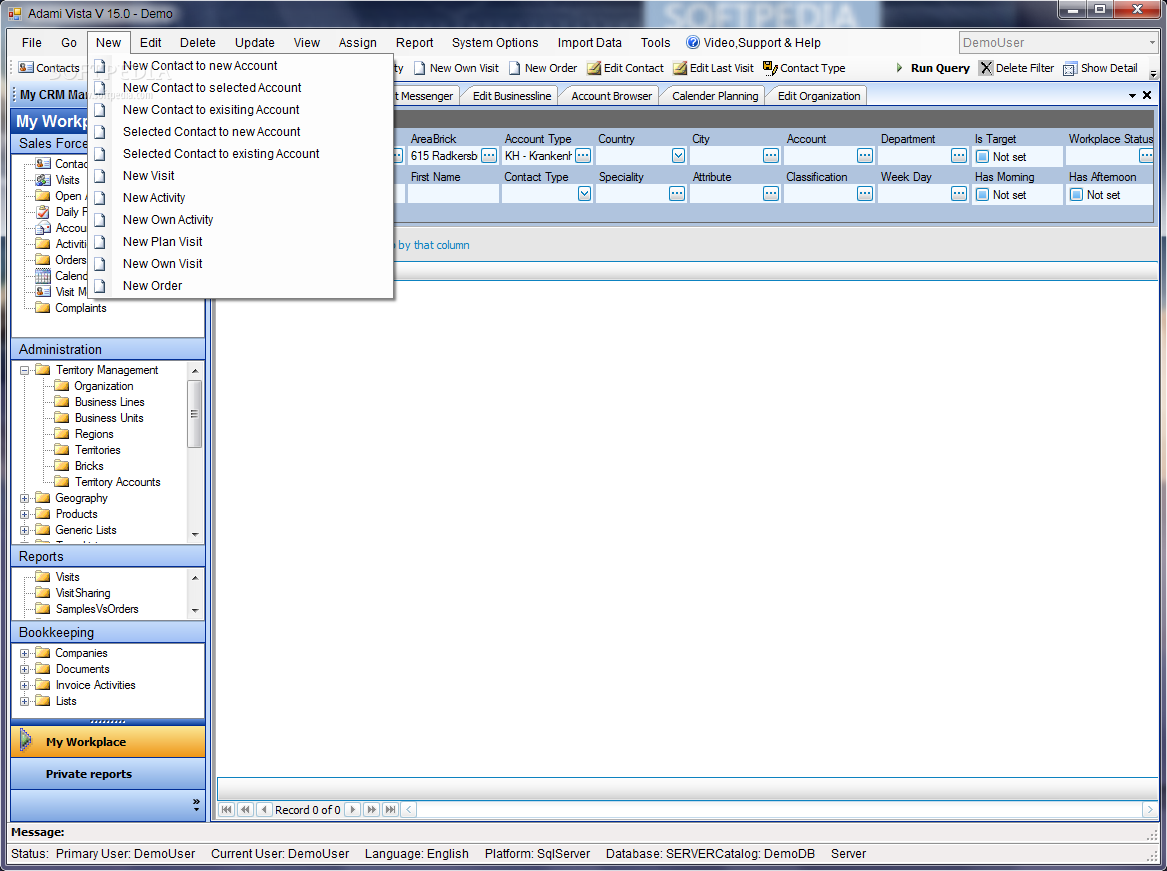Open the AreaBrick lookup ellipsis button

(489, 156)
